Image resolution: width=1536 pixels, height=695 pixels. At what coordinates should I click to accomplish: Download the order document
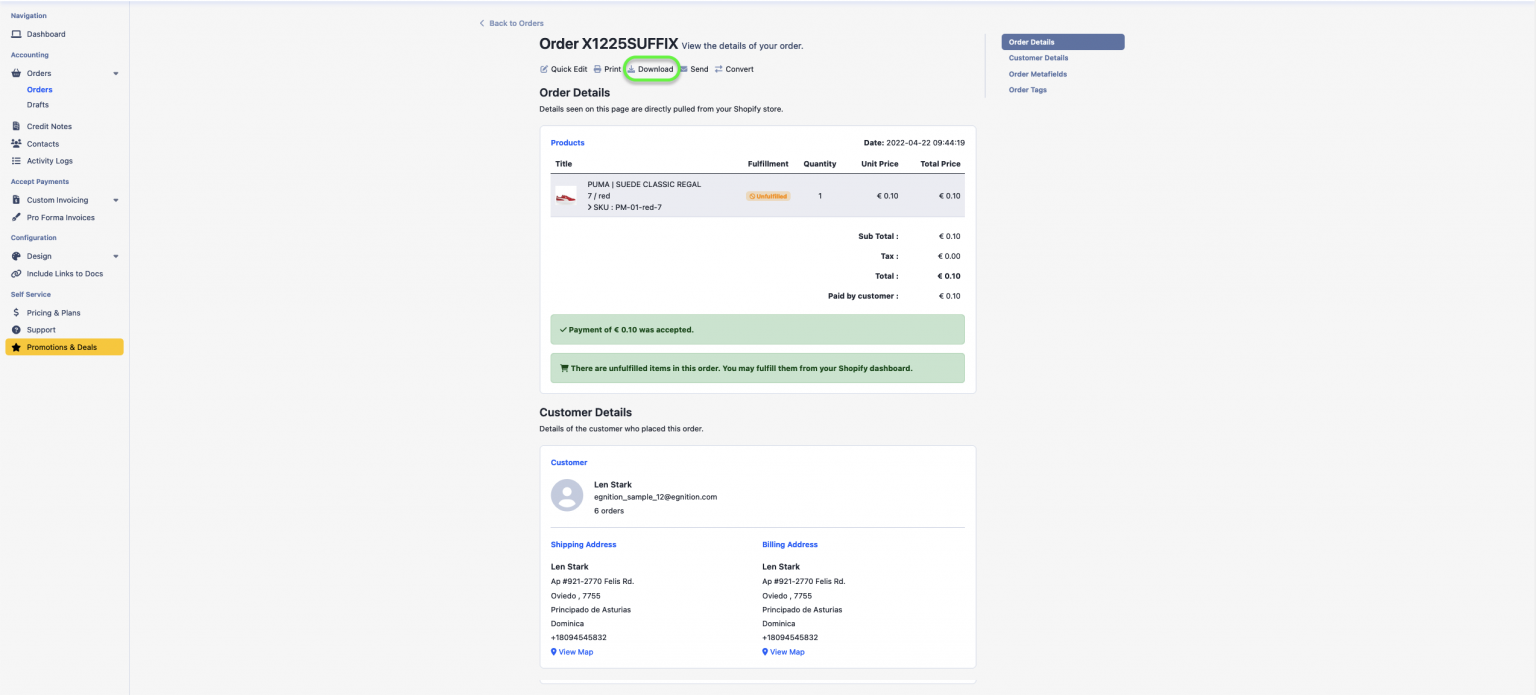[651, 68]
